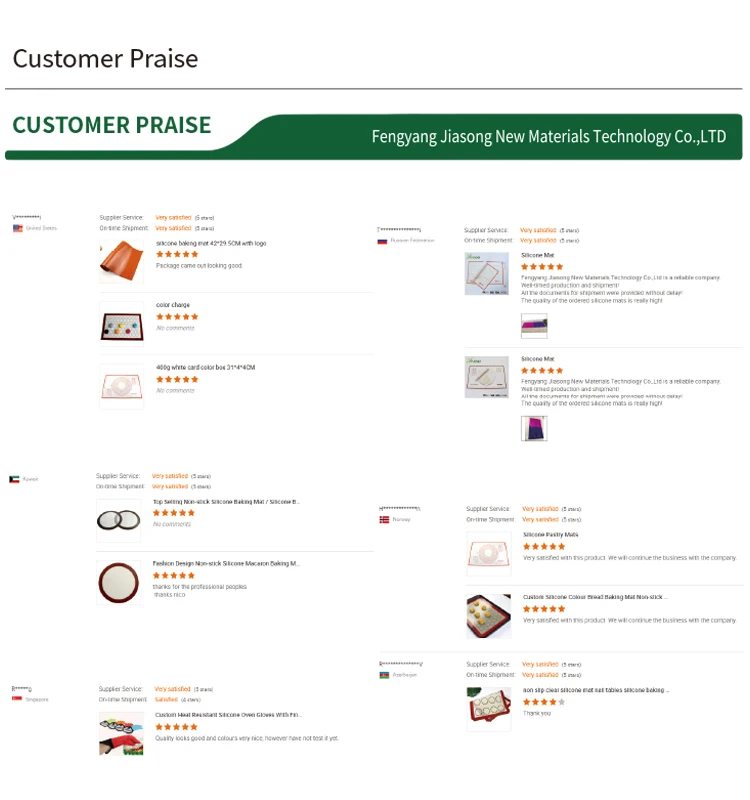
Task: Click 'Fengyang Jiasong New Materials Technology' banner text
Action: coord(548,137)
